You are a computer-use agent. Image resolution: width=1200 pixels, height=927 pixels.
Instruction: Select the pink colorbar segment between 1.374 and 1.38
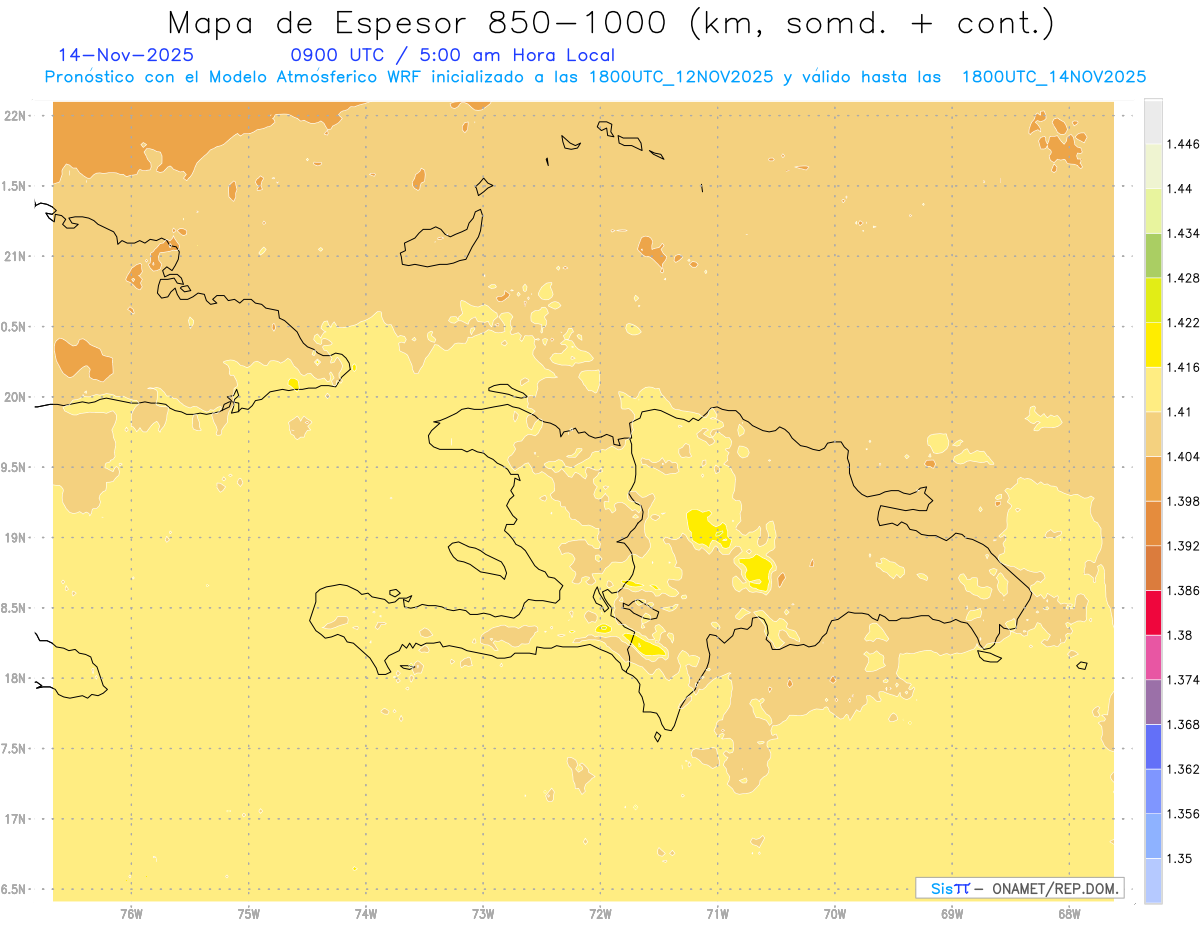tap(1153, 657)
